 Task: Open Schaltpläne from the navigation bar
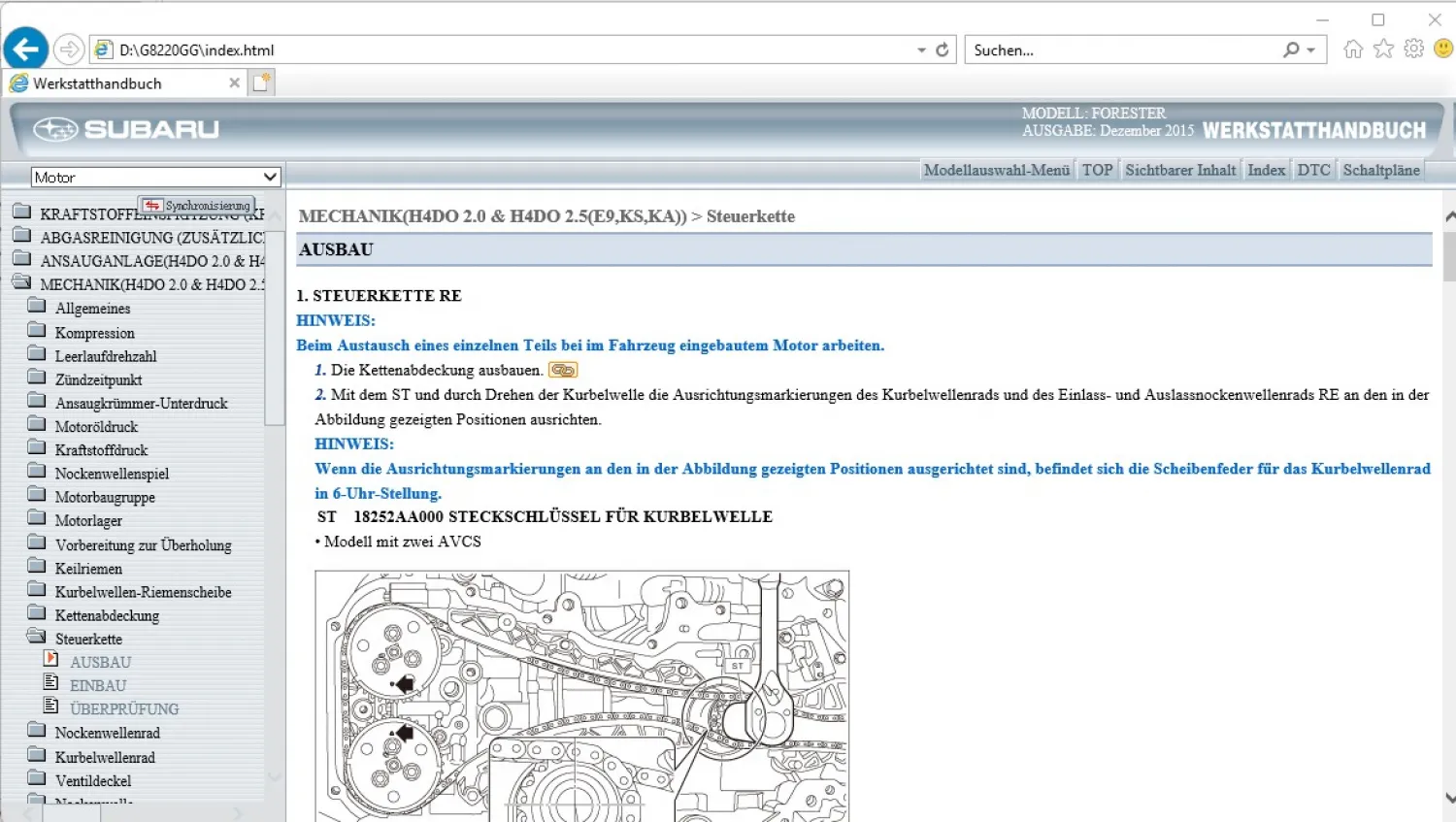coord(1380,169)
